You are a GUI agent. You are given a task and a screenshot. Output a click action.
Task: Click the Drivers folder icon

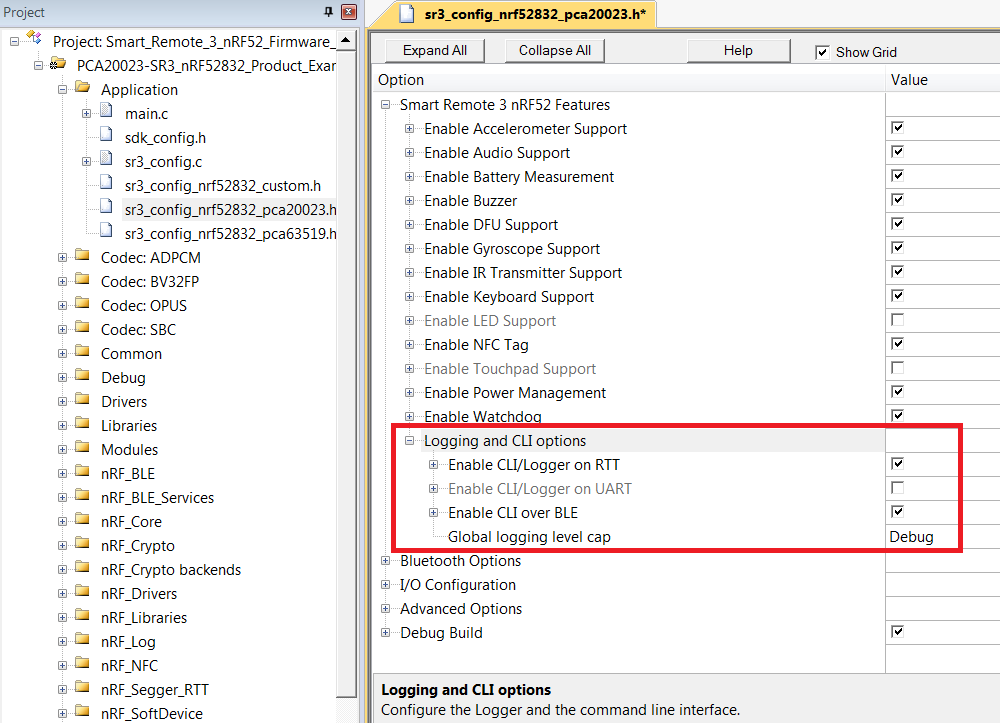[82, 400]
